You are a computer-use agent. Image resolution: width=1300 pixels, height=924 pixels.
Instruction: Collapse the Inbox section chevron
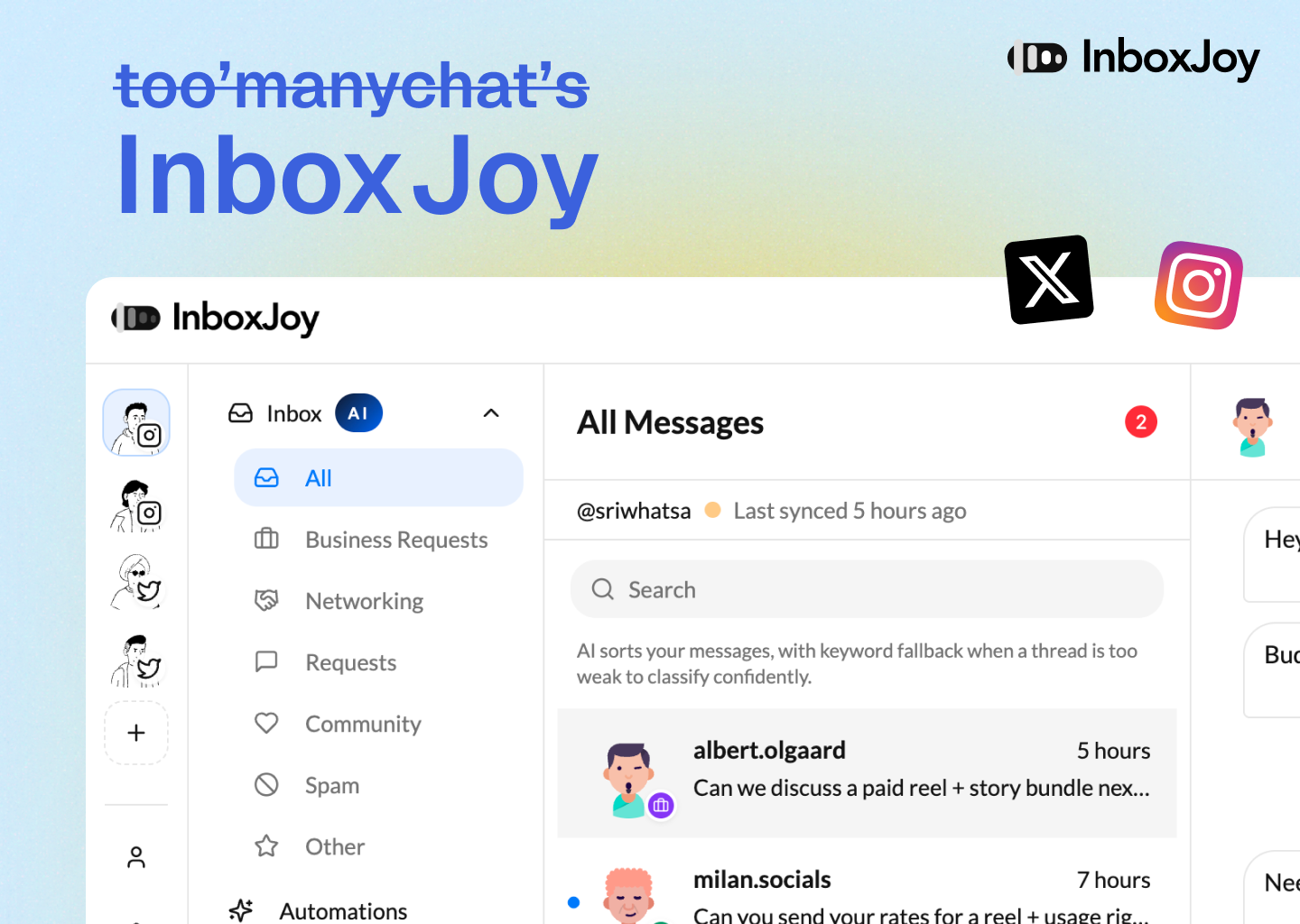[x=491, y=413]
